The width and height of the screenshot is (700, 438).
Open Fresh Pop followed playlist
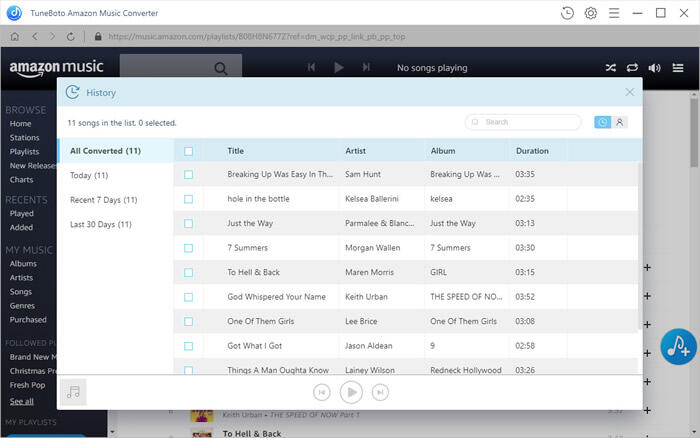pyautogui.click(x=27, y=385)
